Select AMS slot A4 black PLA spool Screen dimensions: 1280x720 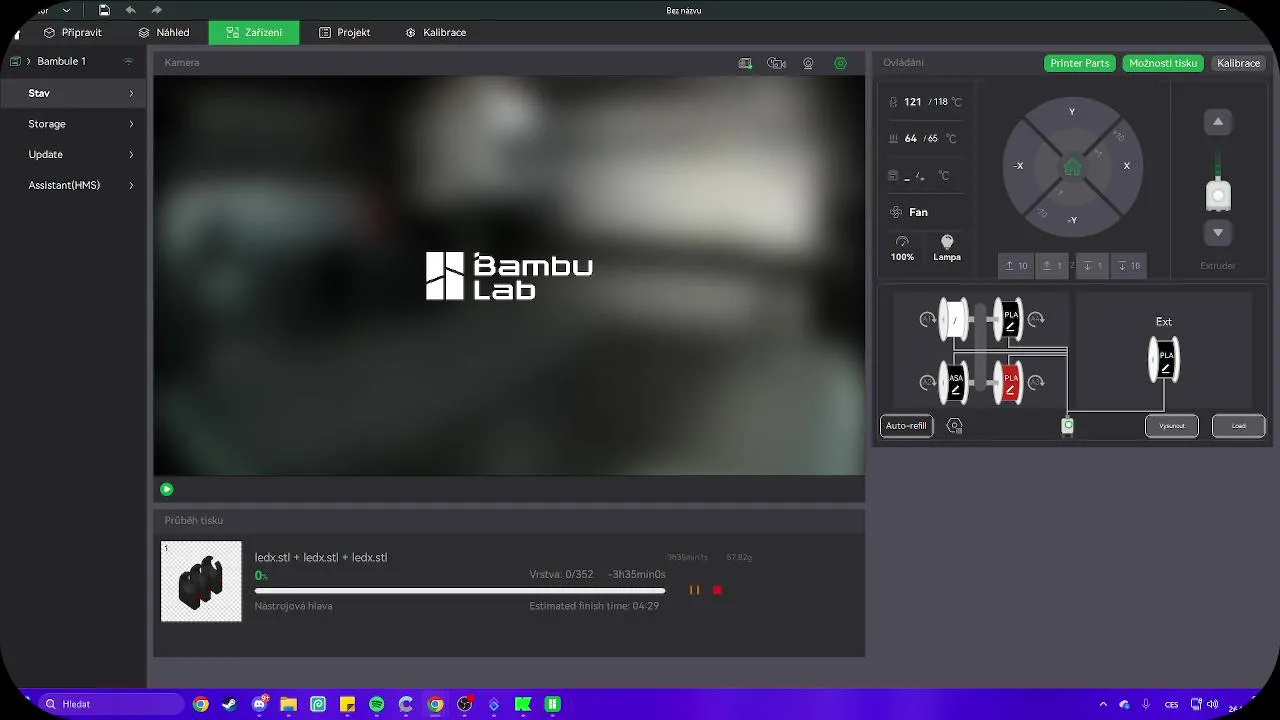point(1010,320)
